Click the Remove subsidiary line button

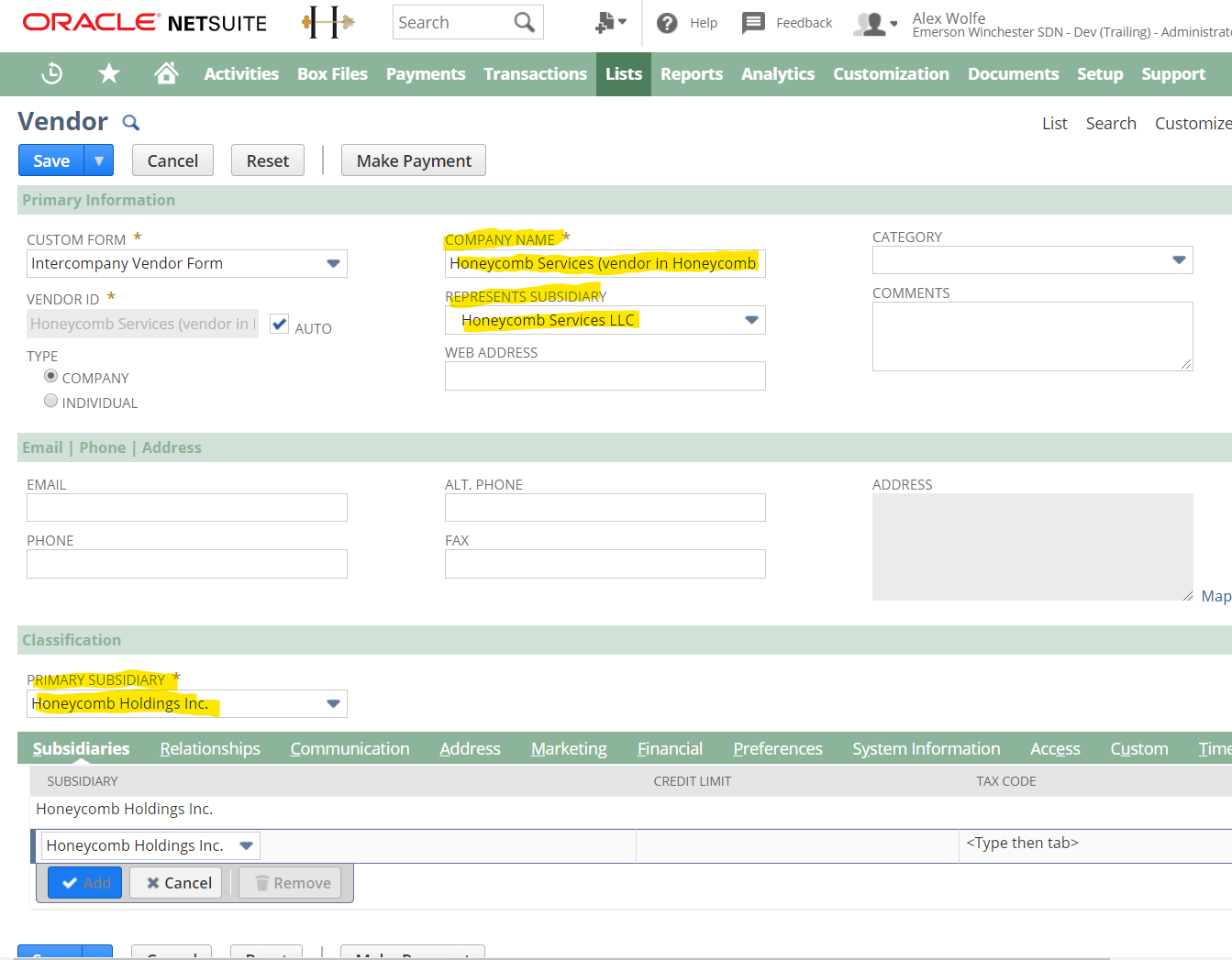coord(290,883)
